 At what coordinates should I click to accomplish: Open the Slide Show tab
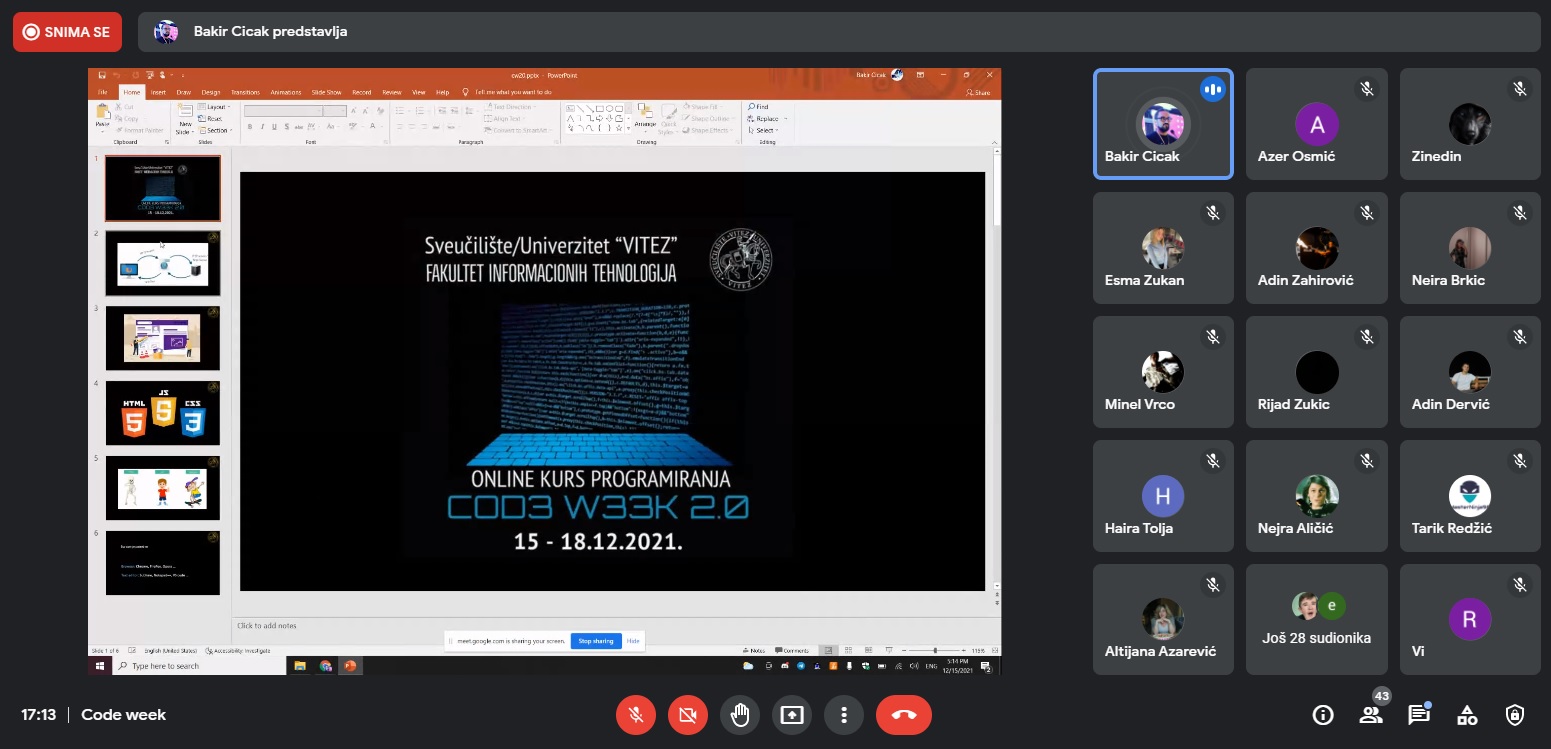(326, 92)
